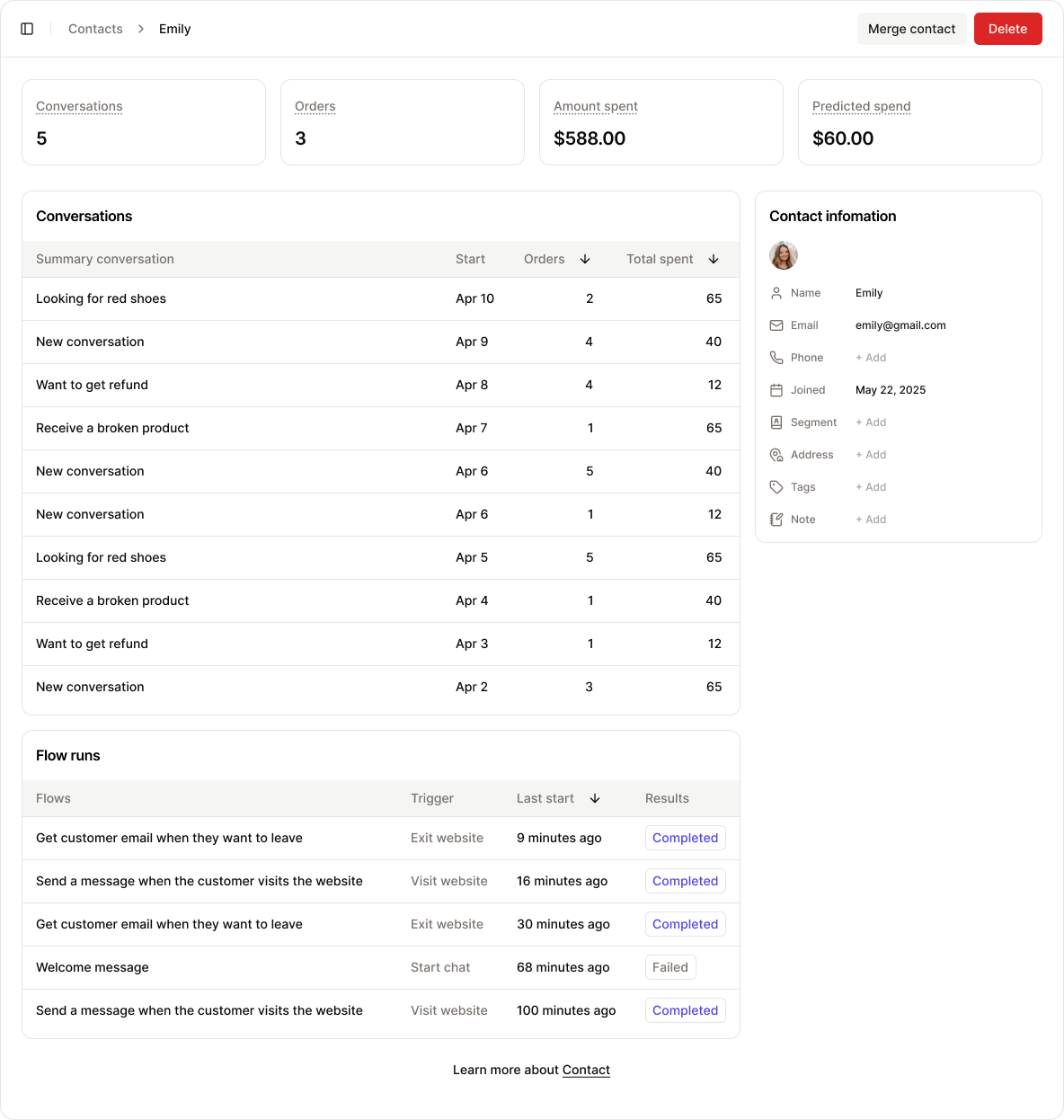1064x1120 pixels.
Task: Click the Start column header
Action: pyautogui.click(x=470, y=259)
